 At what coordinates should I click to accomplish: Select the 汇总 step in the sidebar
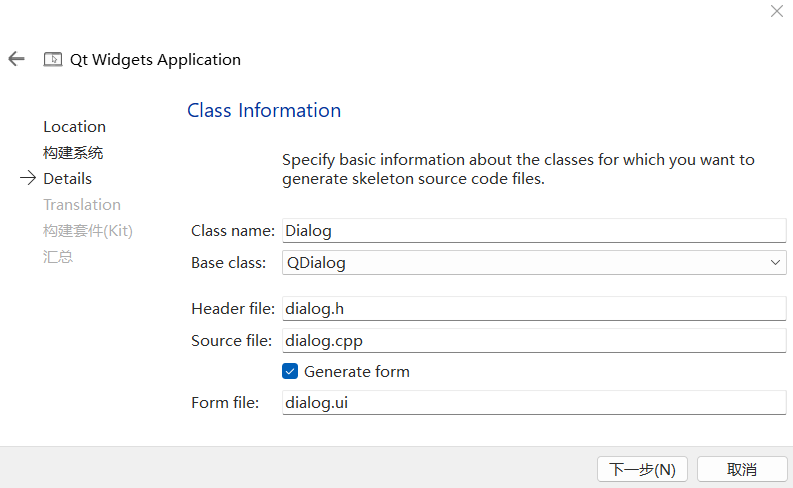58,257
